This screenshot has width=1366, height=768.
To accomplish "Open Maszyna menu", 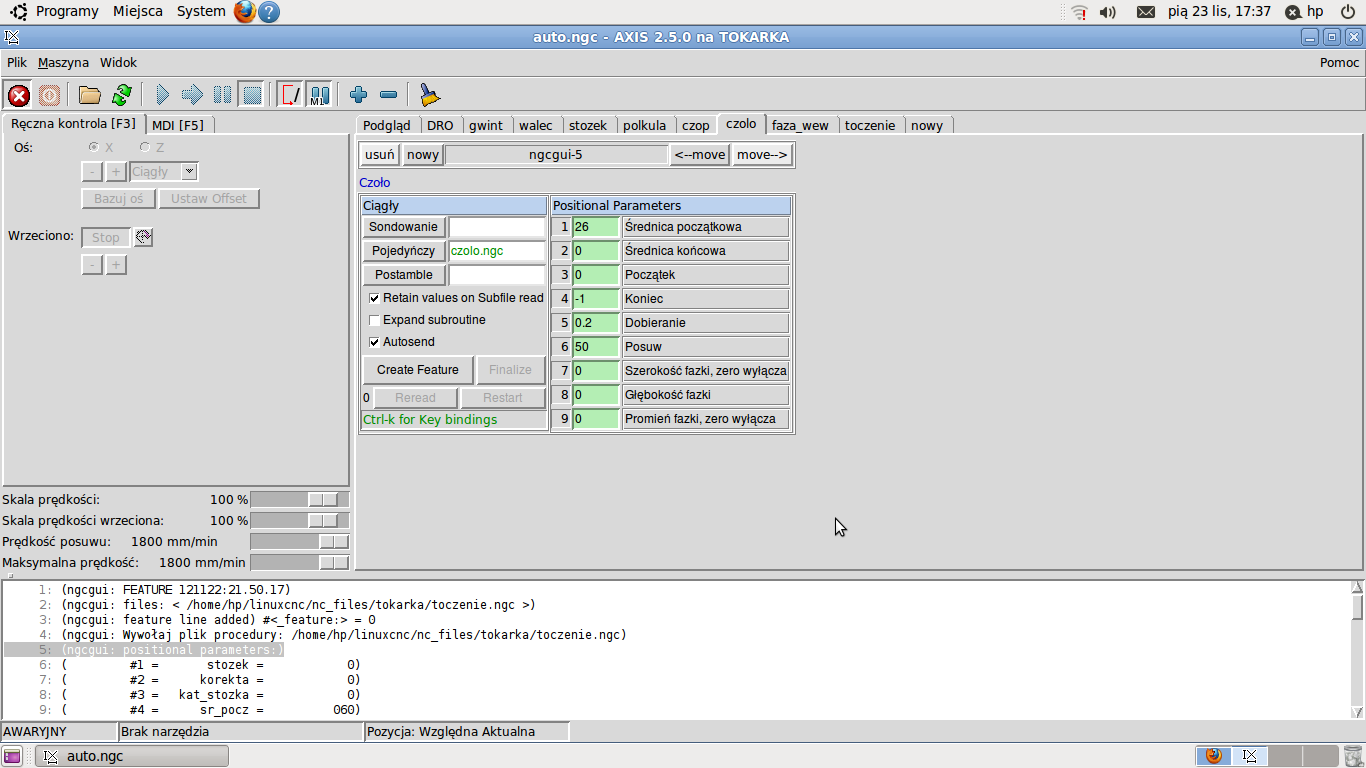I will [x=63, y=62].
